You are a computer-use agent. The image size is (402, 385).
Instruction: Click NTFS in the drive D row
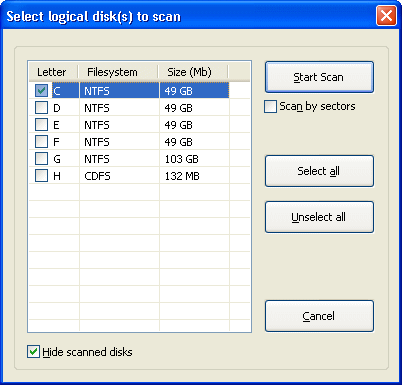[97, 108]
